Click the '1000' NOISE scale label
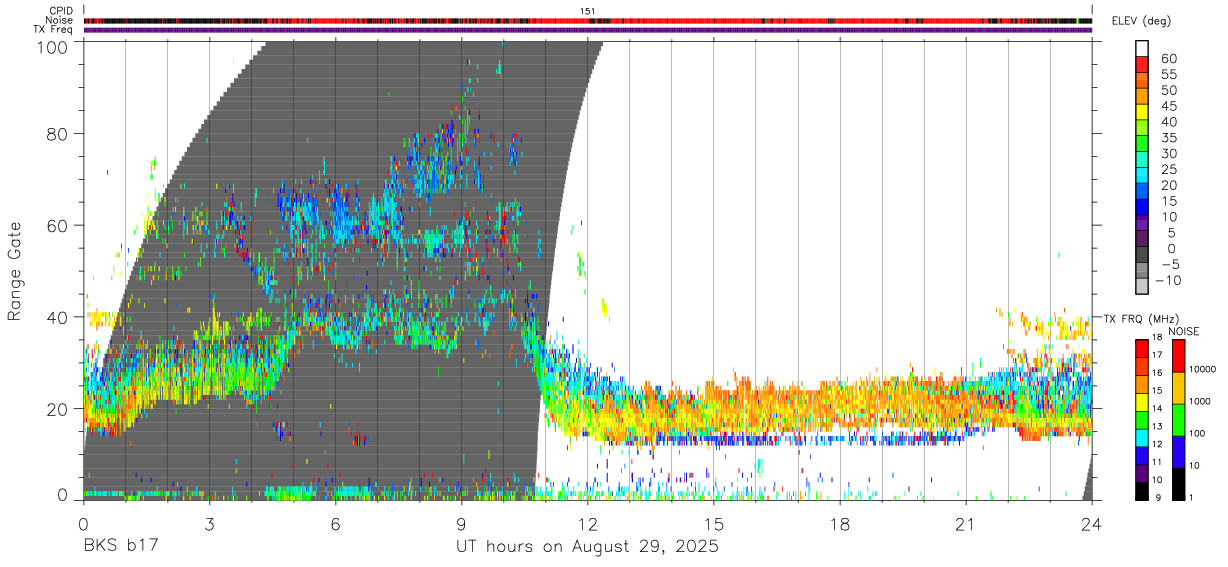The height and width of the screenshot is (567, 1228). (1200, 402)
